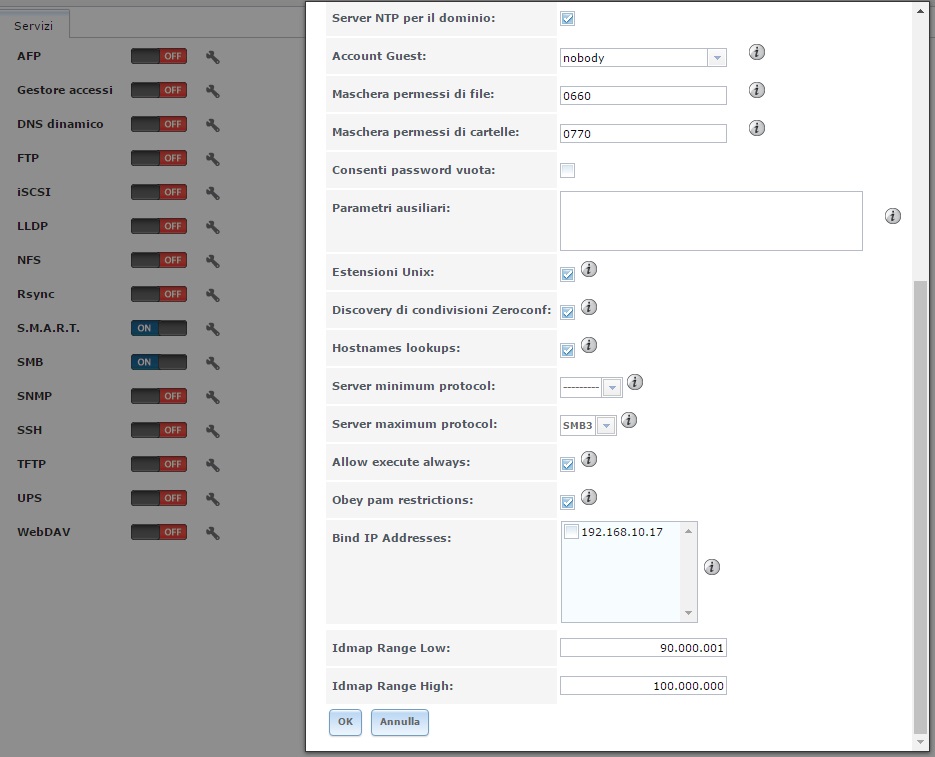Viewport: 935px width, 757px height.
Task: Click the Idmap Range Low field
Action: click(x=643, y=648)
